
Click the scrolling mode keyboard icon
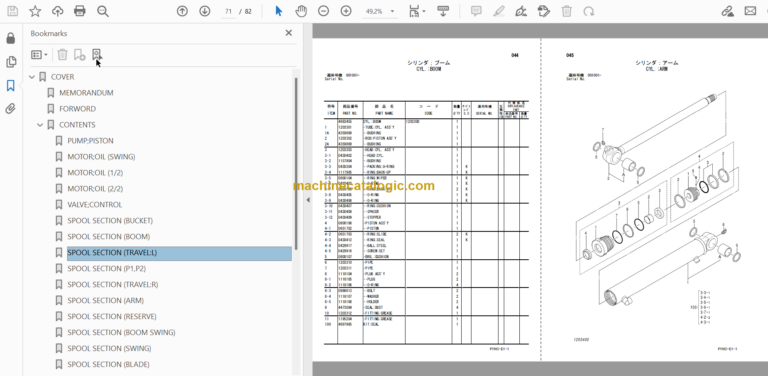pos(443,11)
